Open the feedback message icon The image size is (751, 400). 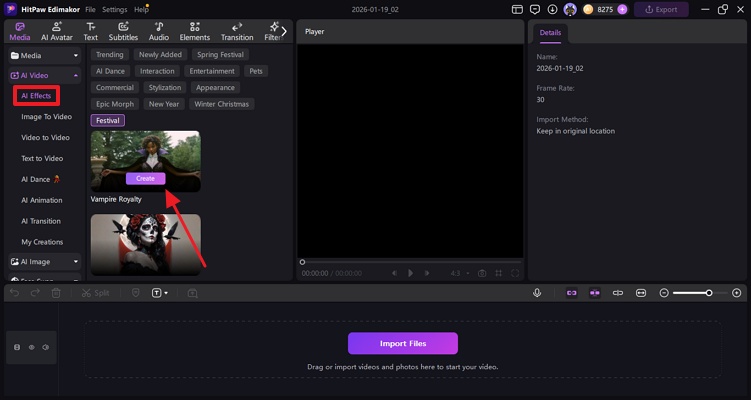[534, 9]
